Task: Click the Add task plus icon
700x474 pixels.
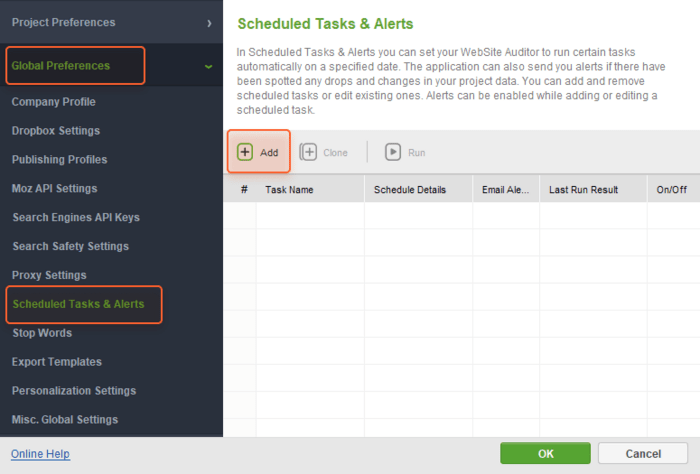Action: coord(245,152)
